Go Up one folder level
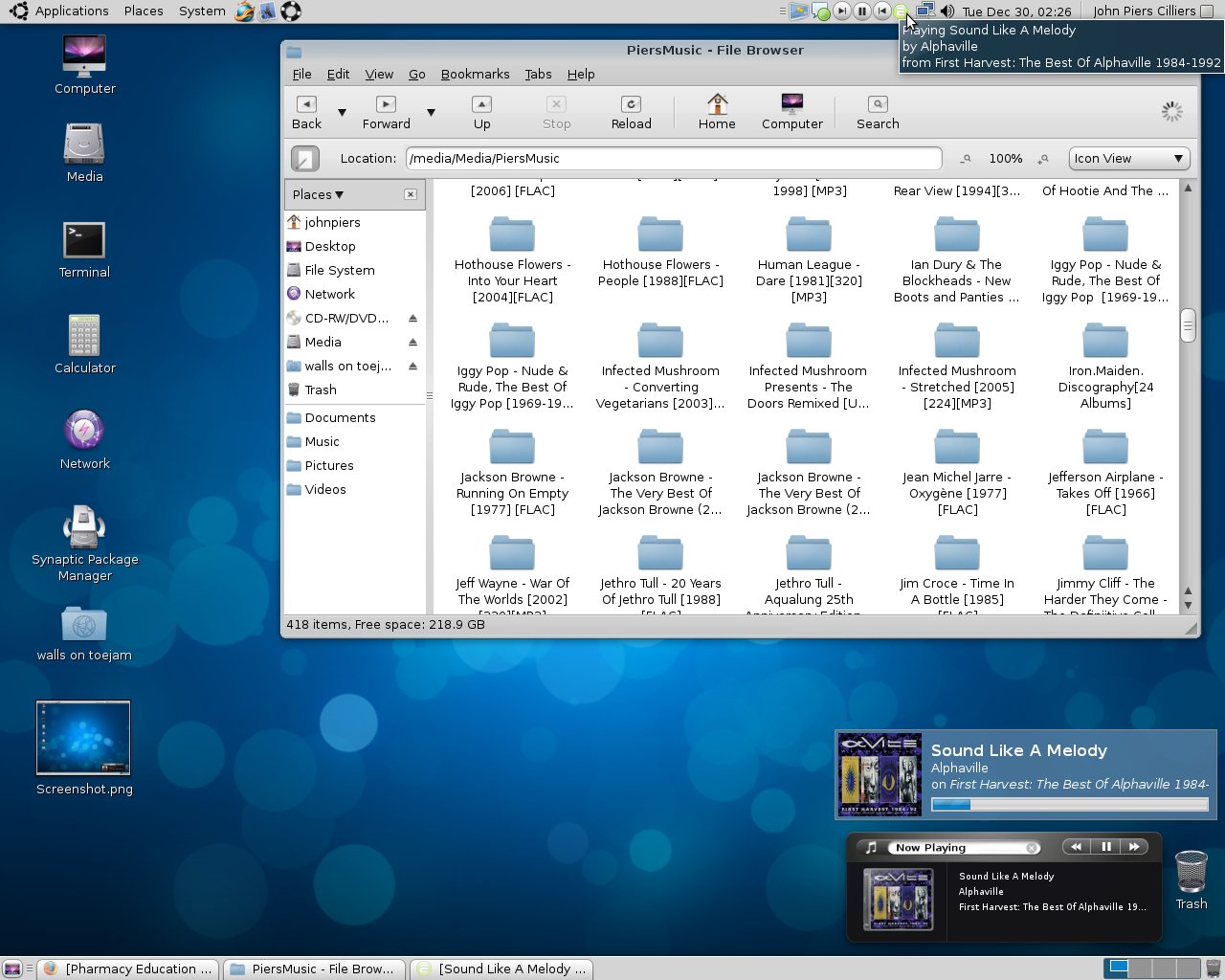The image size is (1225, 980). pos(481,111)
